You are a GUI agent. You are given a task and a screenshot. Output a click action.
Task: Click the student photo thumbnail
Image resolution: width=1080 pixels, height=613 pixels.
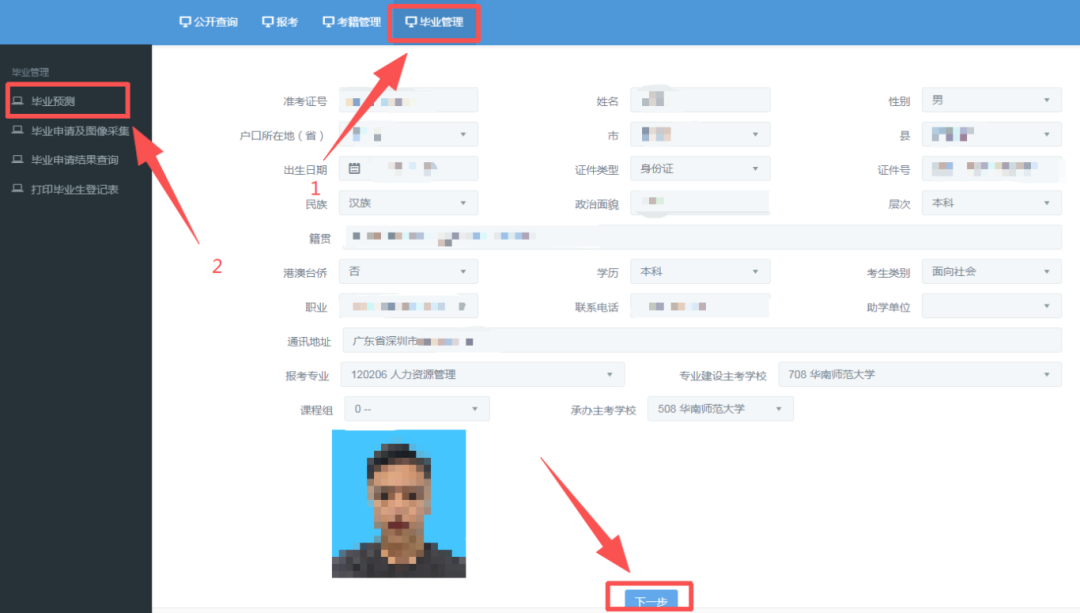399,503
